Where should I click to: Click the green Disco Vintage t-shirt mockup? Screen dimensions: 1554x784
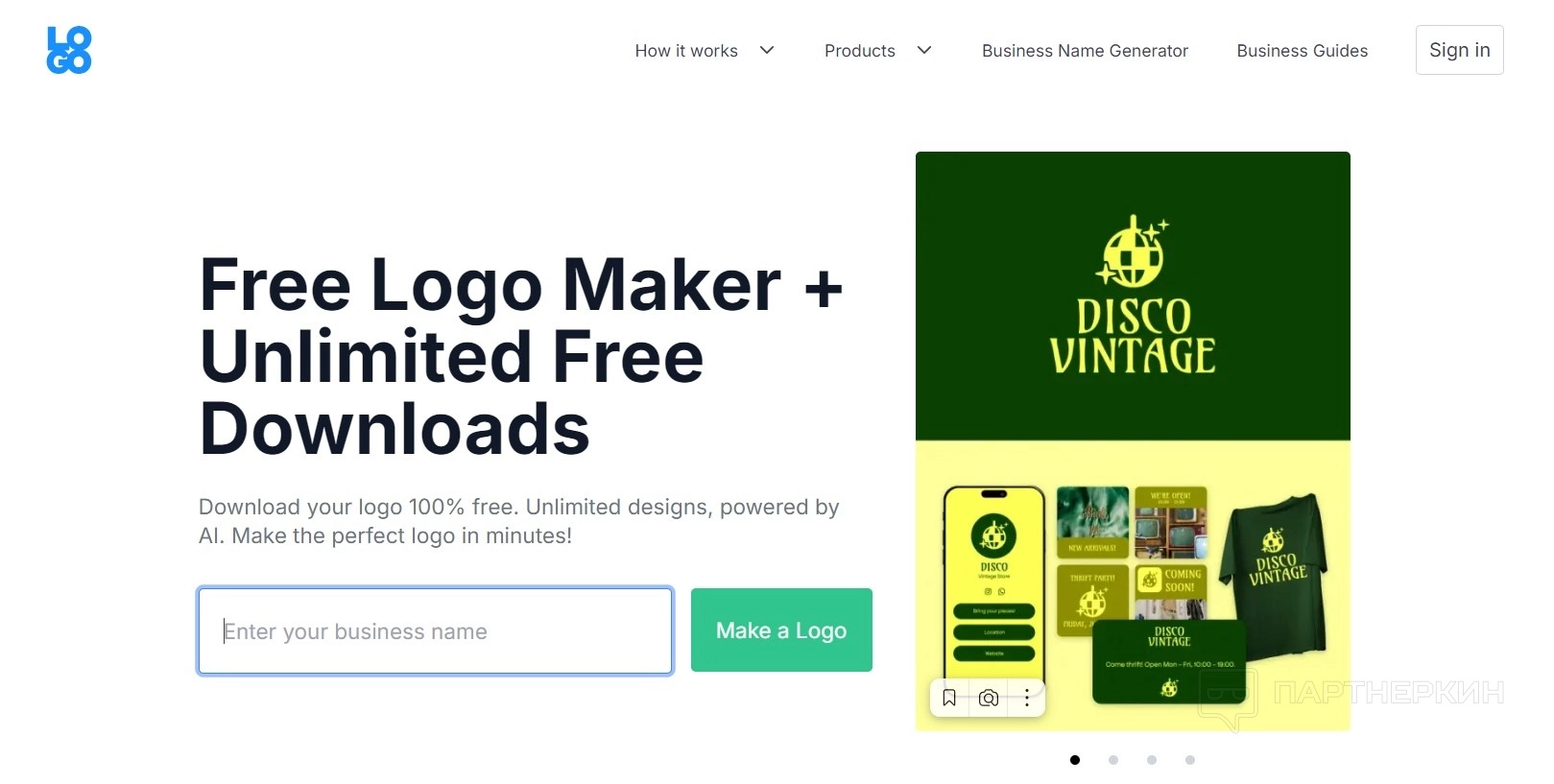tap(1275, 571)
